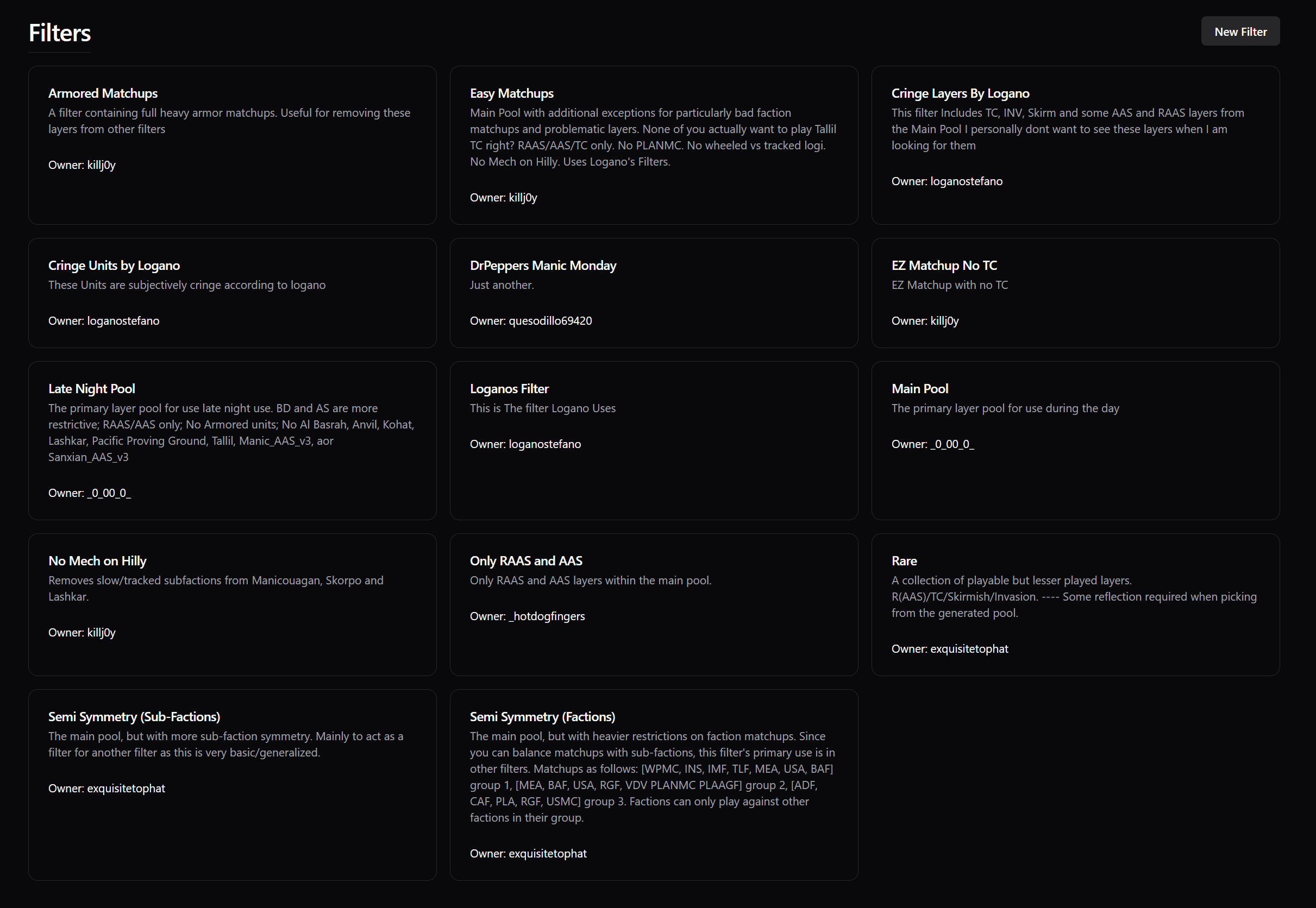This screenshot has height=908, width=1316.
Task: Open DrPeppers Manic Monday filter
Action: tap(654, 293)
